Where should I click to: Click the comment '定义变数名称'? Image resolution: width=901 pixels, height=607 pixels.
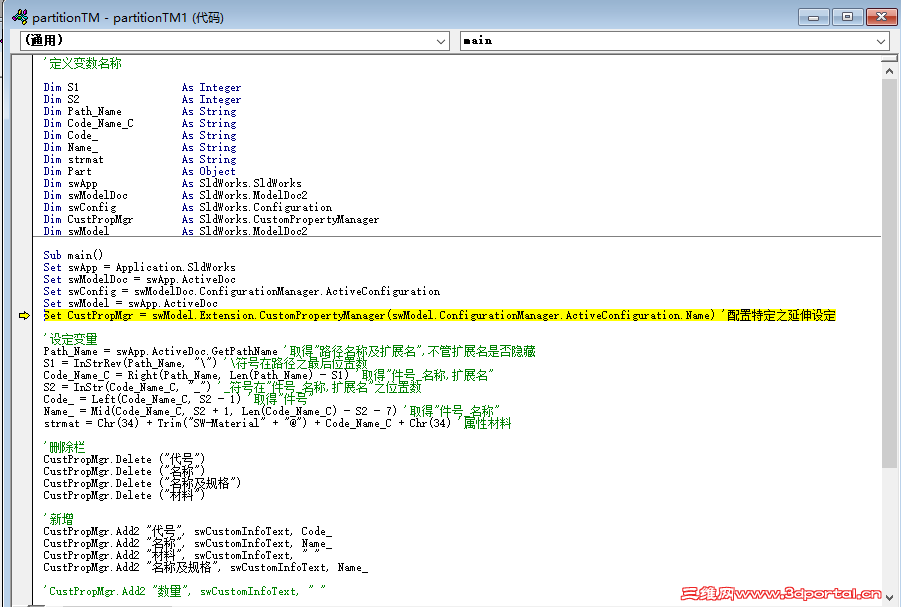coord(83,63)
